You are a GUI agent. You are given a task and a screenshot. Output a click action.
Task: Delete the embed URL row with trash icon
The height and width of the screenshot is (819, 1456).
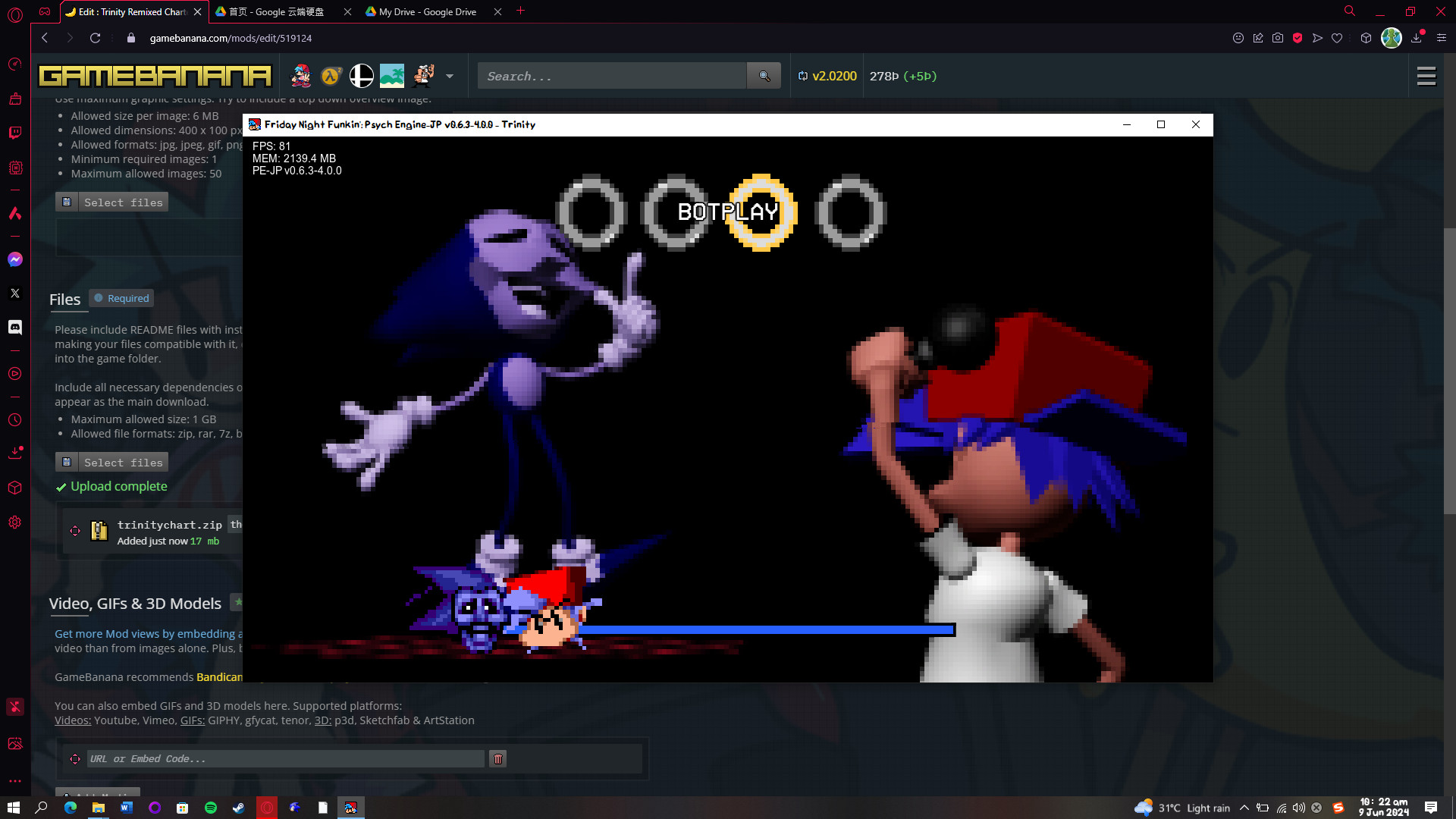click(497, 758)
